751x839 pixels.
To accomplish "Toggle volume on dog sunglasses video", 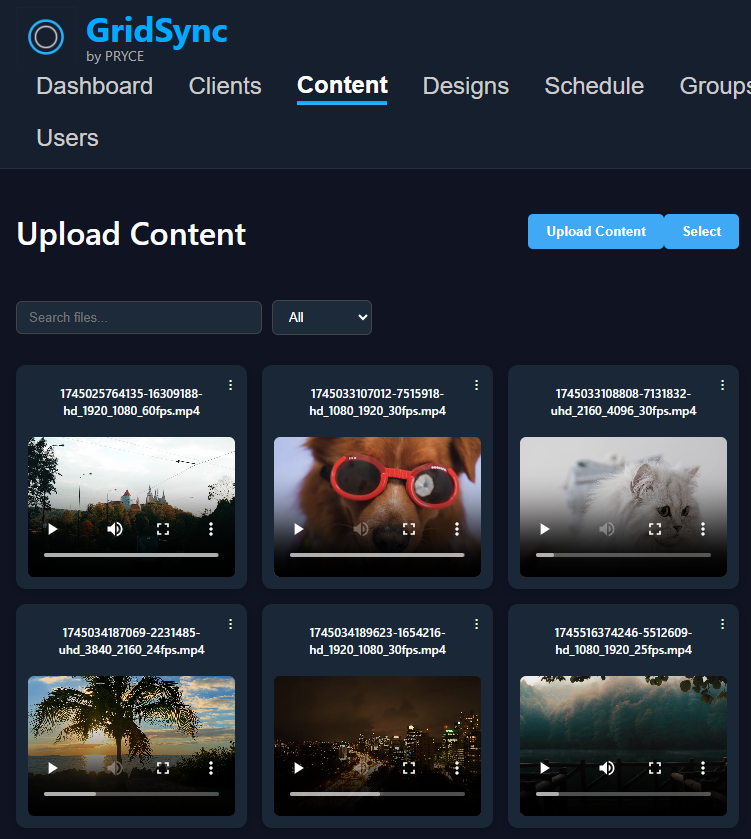I will pyautogui.click(x=361, y=529).
